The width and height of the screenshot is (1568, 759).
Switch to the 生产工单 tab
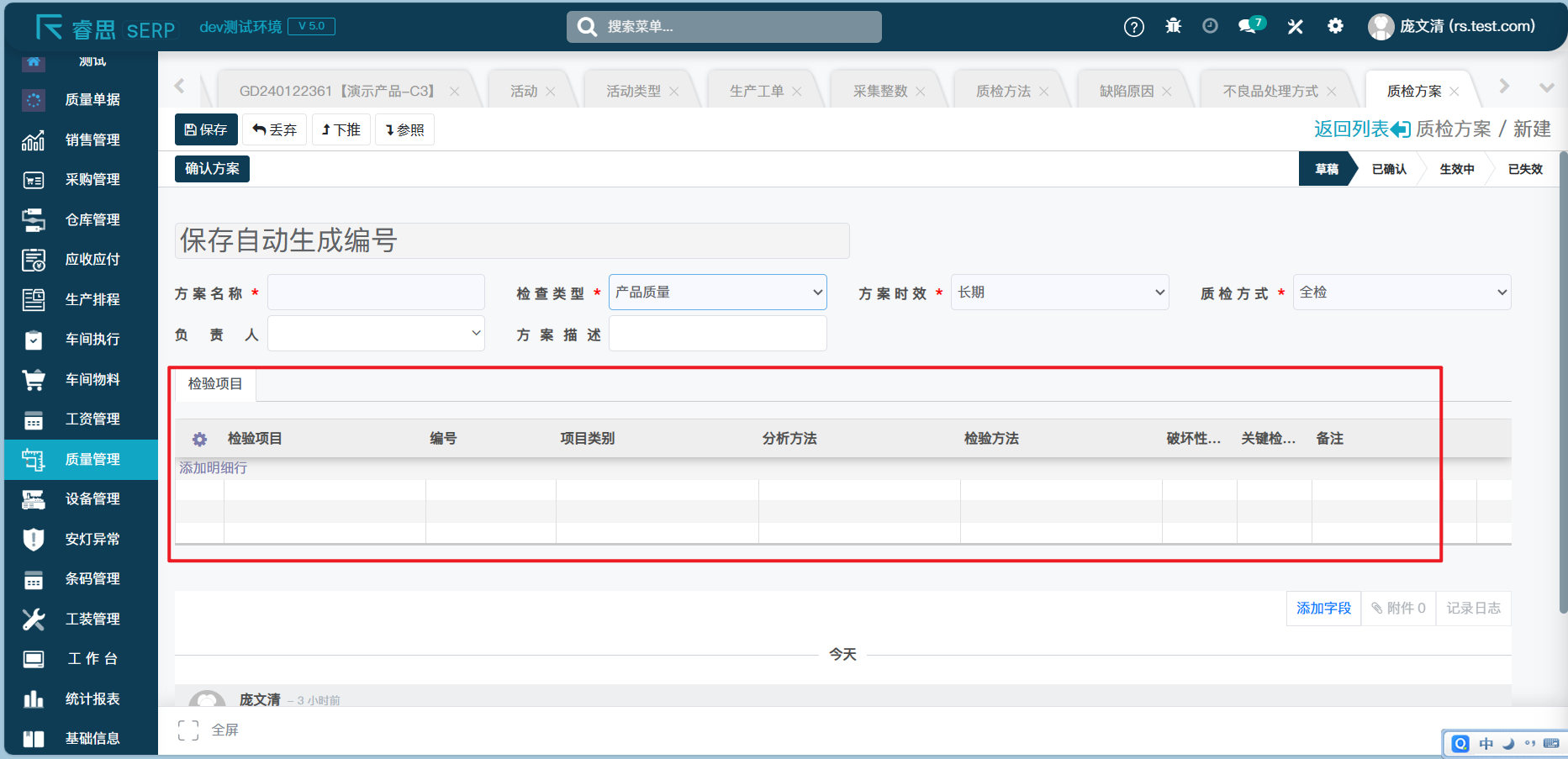click(756, 91)
